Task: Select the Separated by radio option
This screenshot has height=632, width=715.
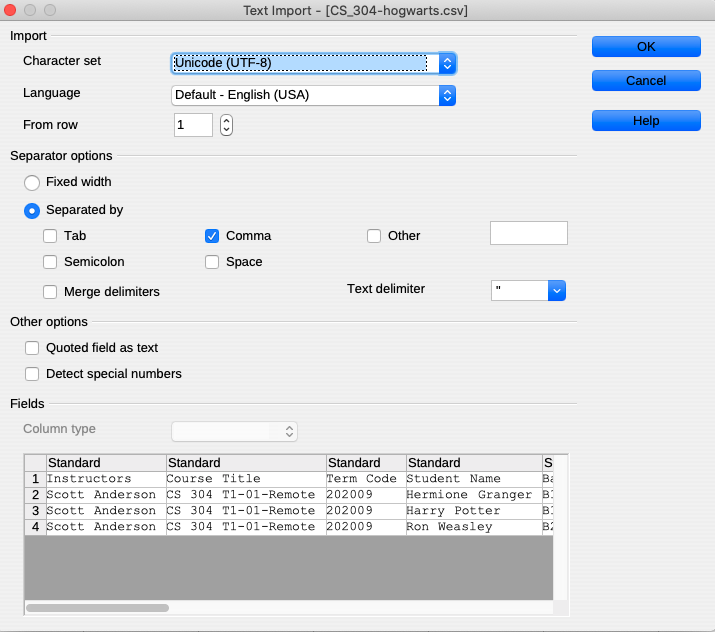Action: [x=32, y=211]
